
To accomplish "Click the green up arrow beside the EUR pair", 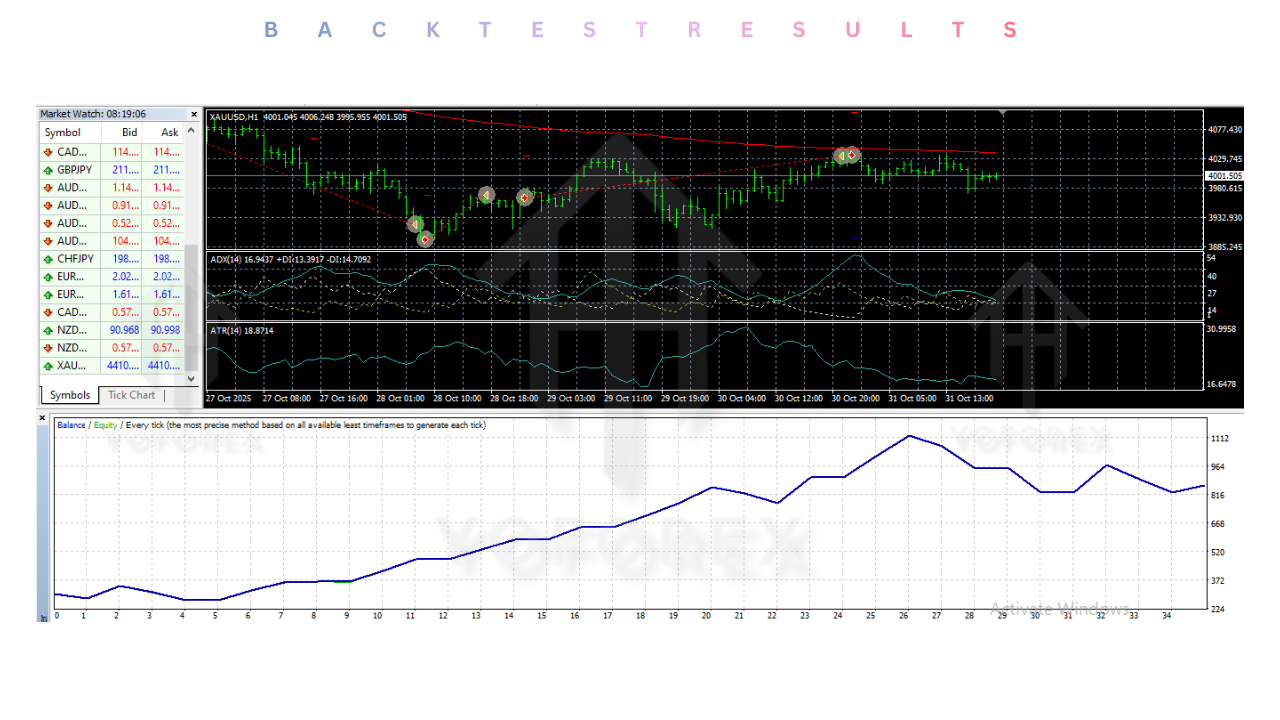I will point(46,276).
